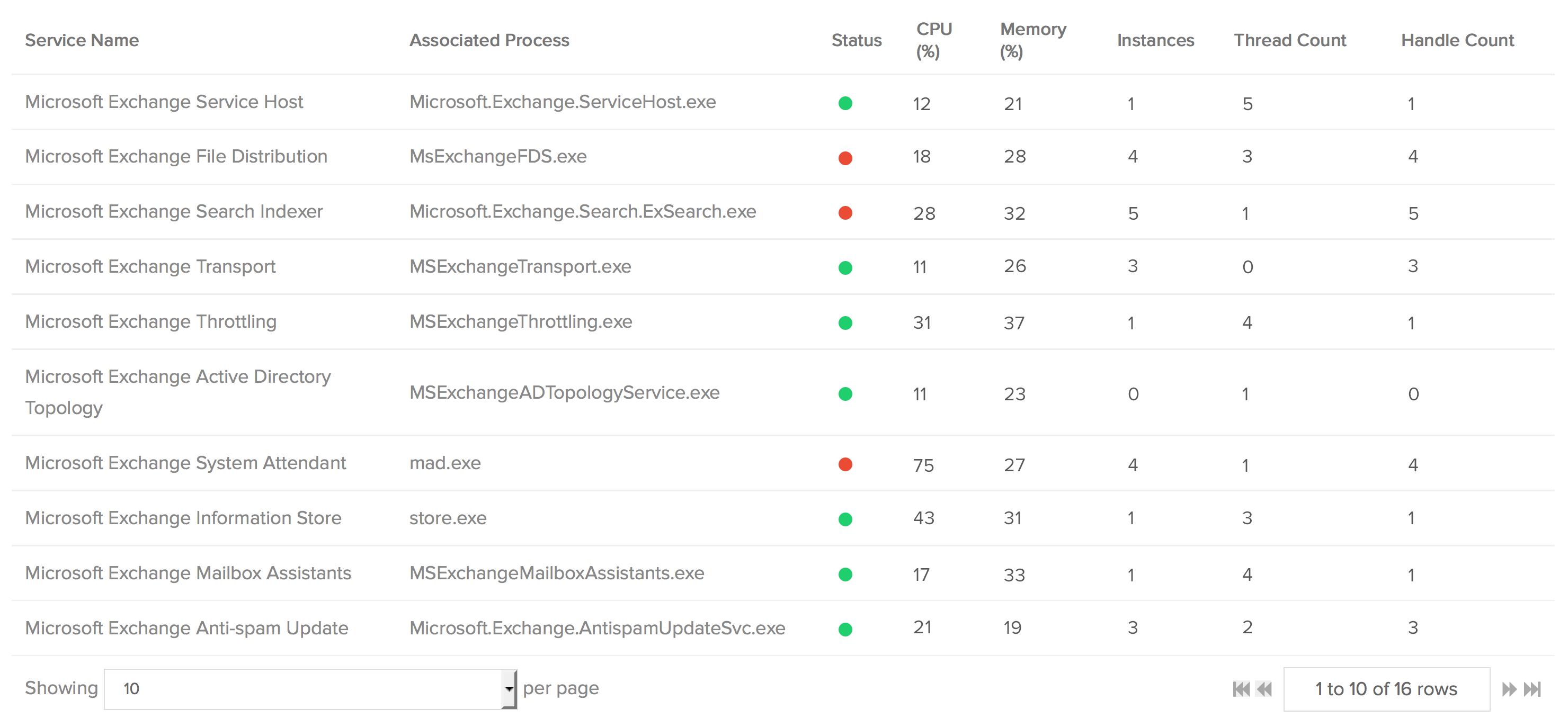Click CPU value 43 for Information Store
This screenshot has width=1568, height=718.
tap(923, 518)
